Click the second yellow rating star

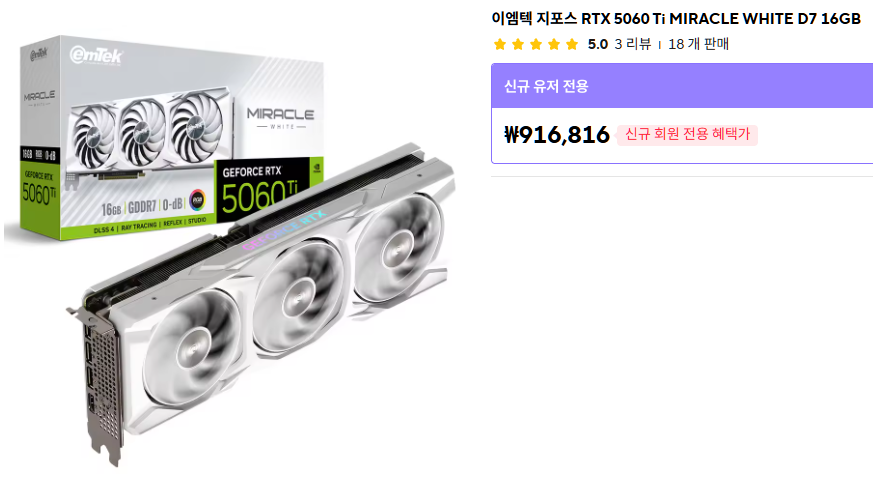518,45
